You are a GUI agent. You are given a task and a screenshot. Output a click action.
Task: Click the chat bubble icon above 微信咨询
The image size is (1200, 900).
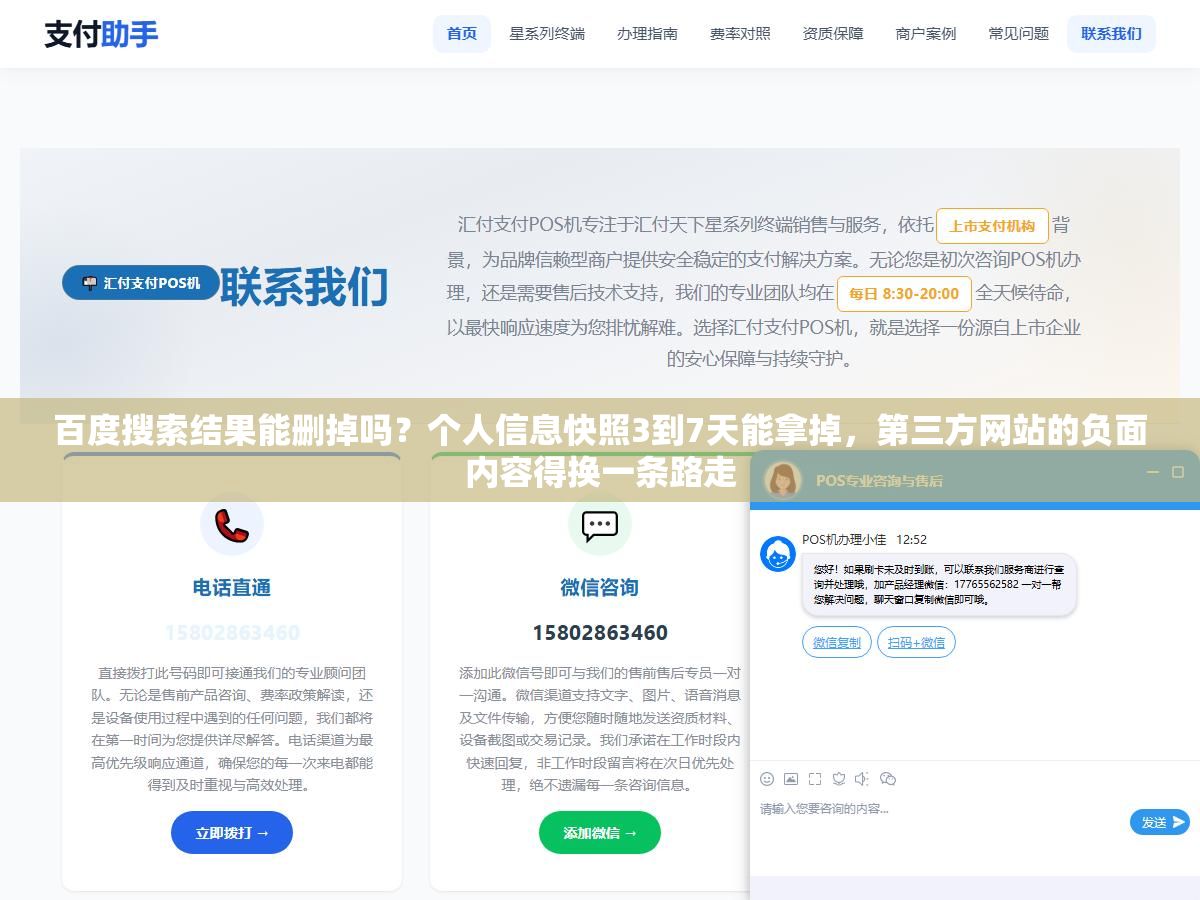(x=599, y=524)
